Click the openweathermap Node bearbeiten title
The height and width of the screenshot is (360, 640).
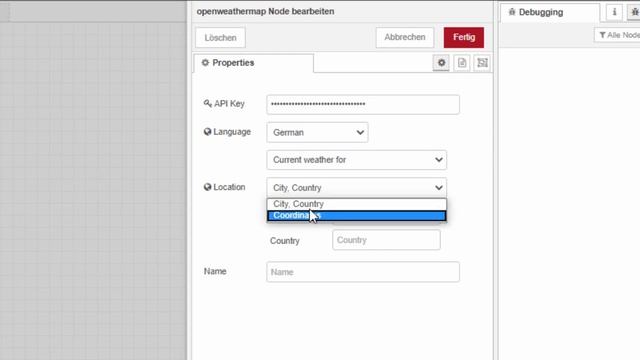(265, 11)
